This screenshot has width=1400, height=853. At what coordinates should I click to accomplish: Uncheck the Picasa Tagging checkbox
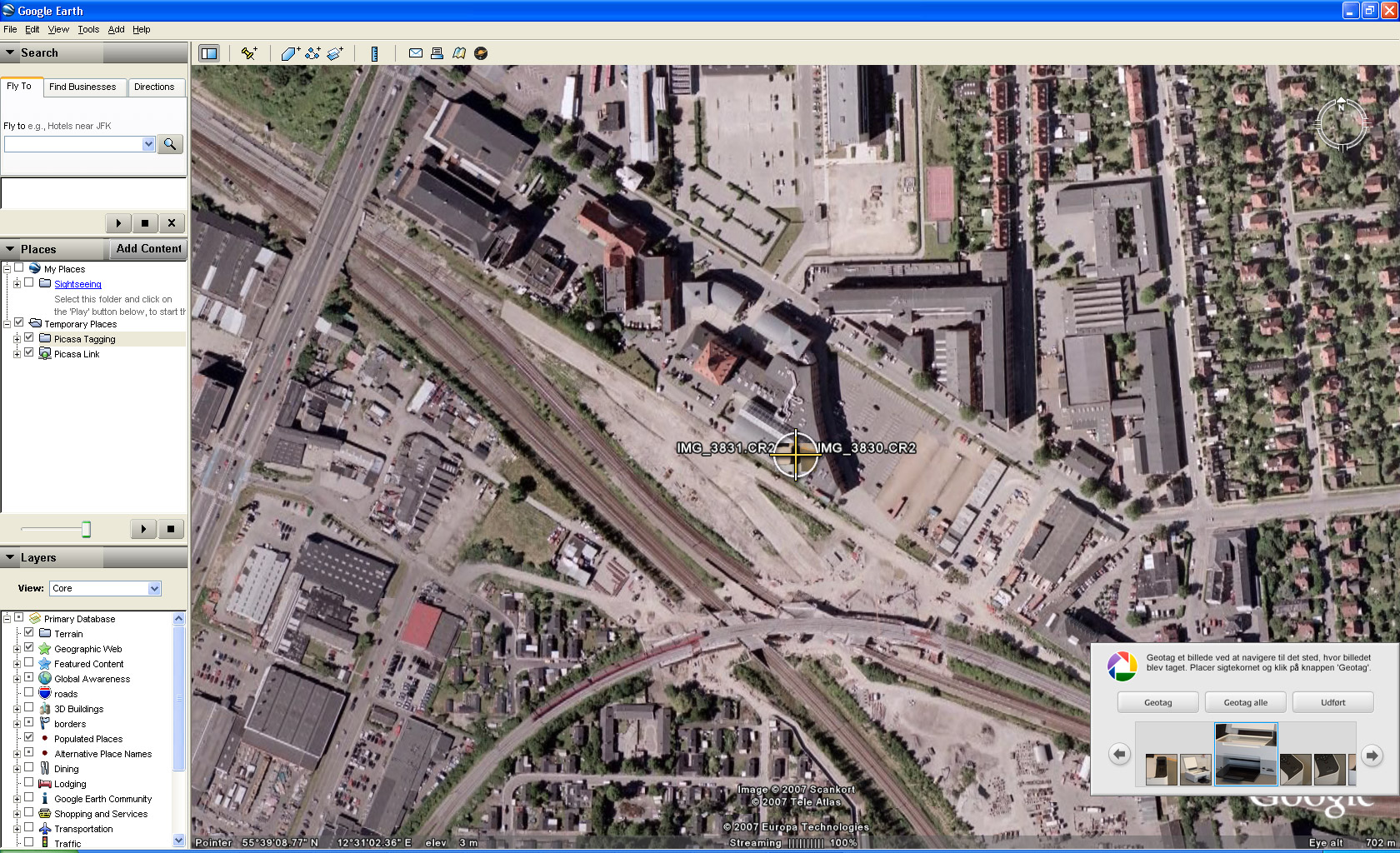point(29,337)
